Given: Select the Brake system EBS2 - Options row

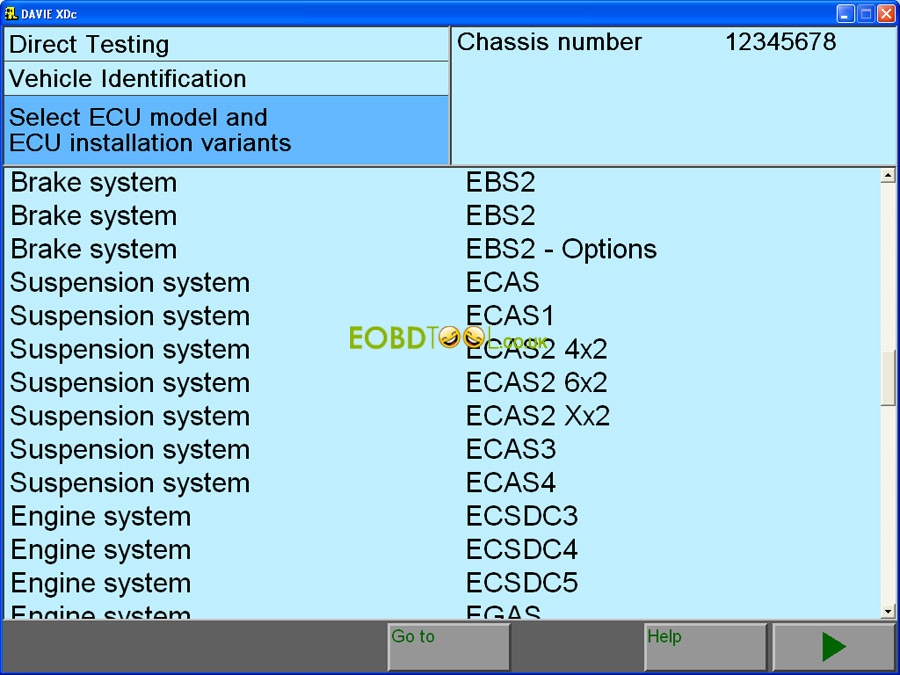Looking at the screenshot, I should pos(442,249).
